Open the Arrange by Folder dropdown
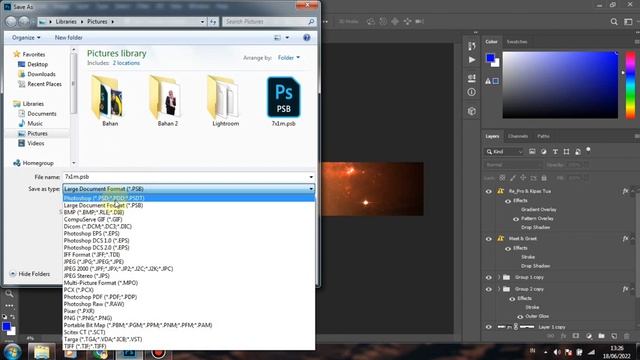640x360 pixels. coord(289,58)
